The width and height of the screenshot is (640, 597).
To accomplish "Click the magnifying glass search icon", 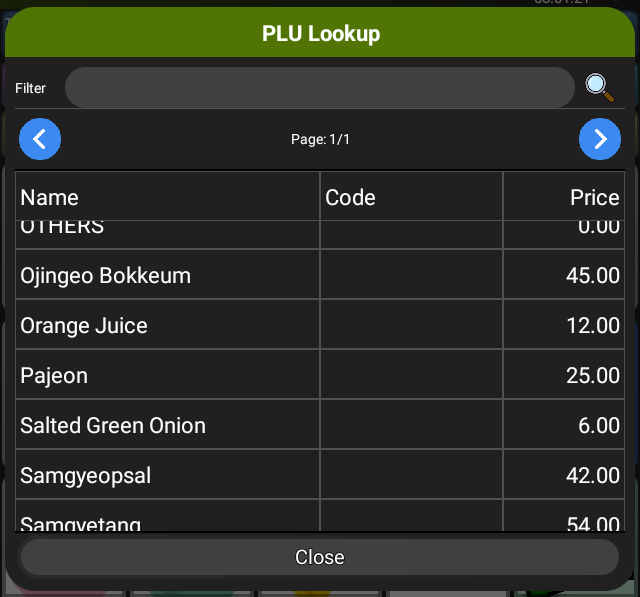I will click(599, 88).
